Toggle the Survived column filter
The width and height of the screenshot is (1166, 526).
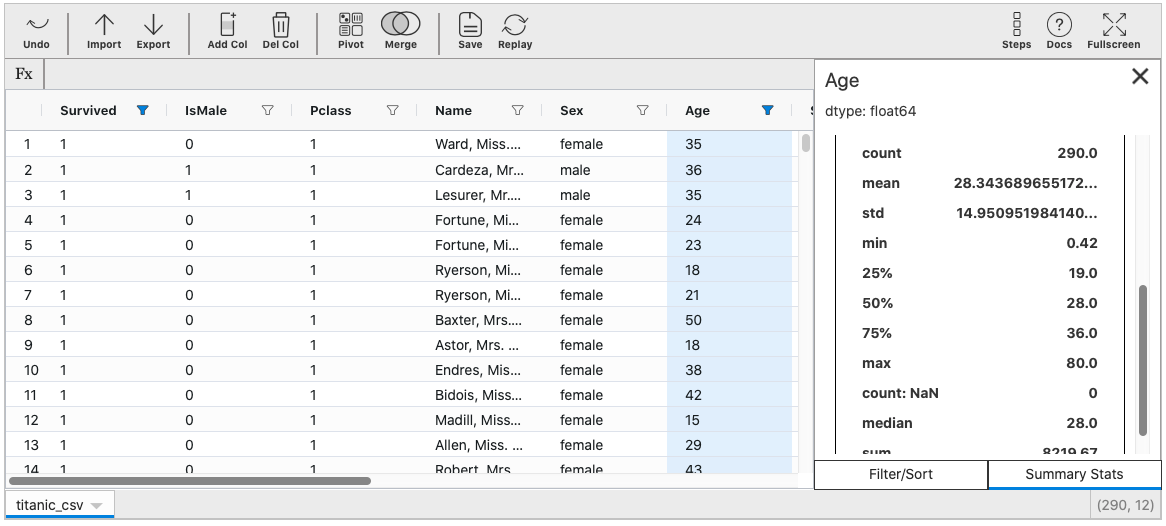click(142, 111)
